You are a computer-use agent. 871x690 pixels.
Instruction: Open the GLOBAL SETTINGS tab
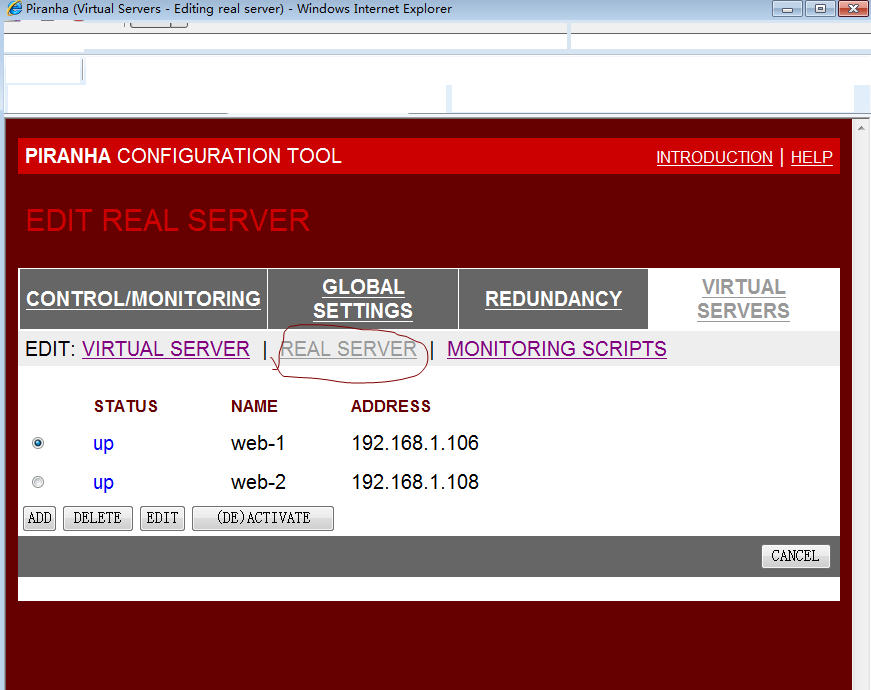point(363,299)
